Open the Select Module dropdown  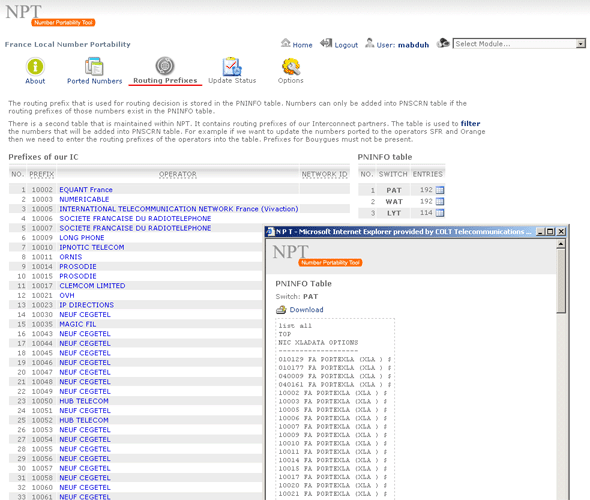pyautogui.click(x=519, y=44)
